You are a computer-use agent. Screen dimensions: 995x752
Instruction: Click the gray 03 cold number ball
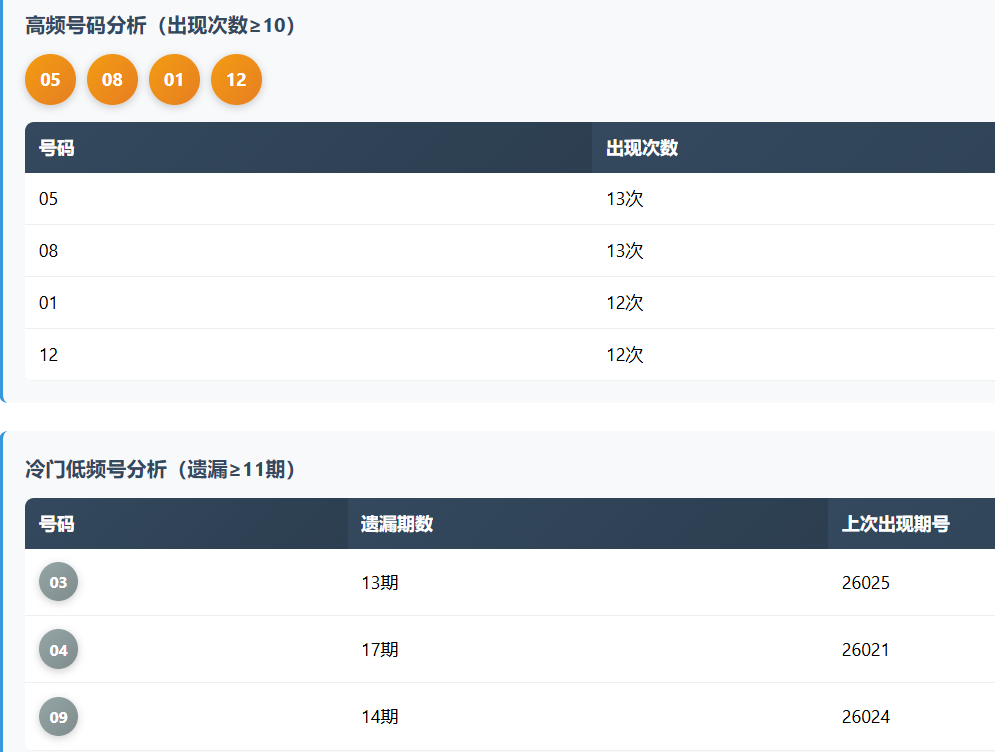click(x=58, y=582)
